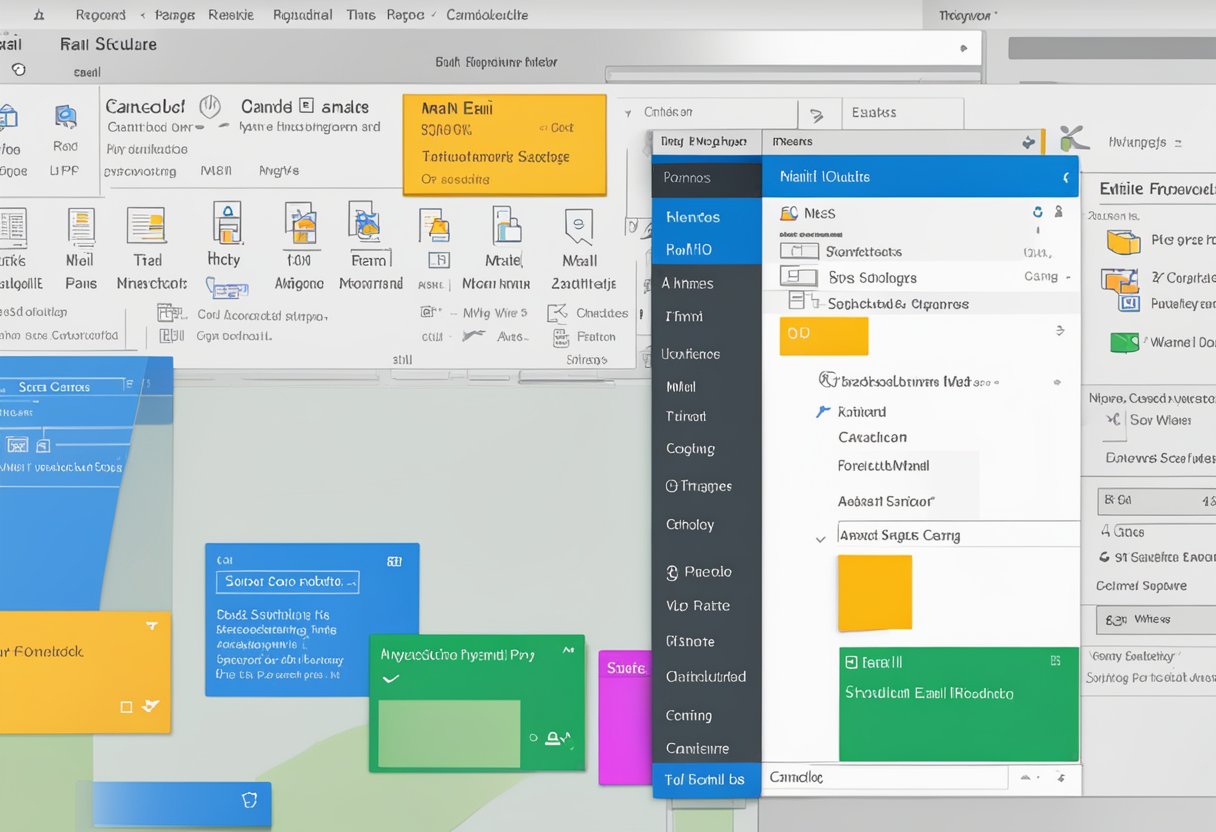Viewport: 1216px width, 832px height.
Task: Open the Rogoe menu at the top
Action: coord(406,14)
